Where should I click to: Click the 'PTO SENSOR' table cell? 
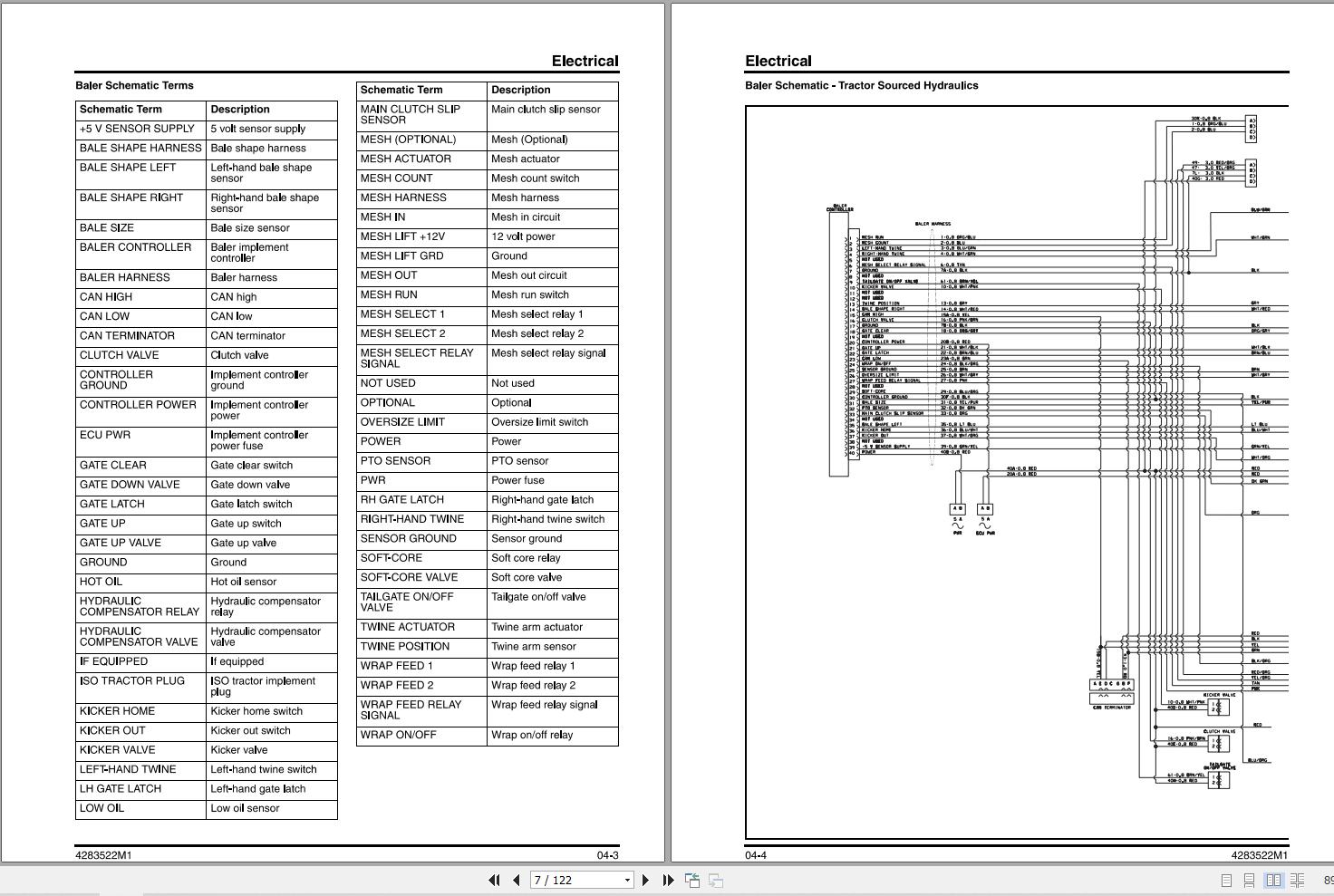421,461
